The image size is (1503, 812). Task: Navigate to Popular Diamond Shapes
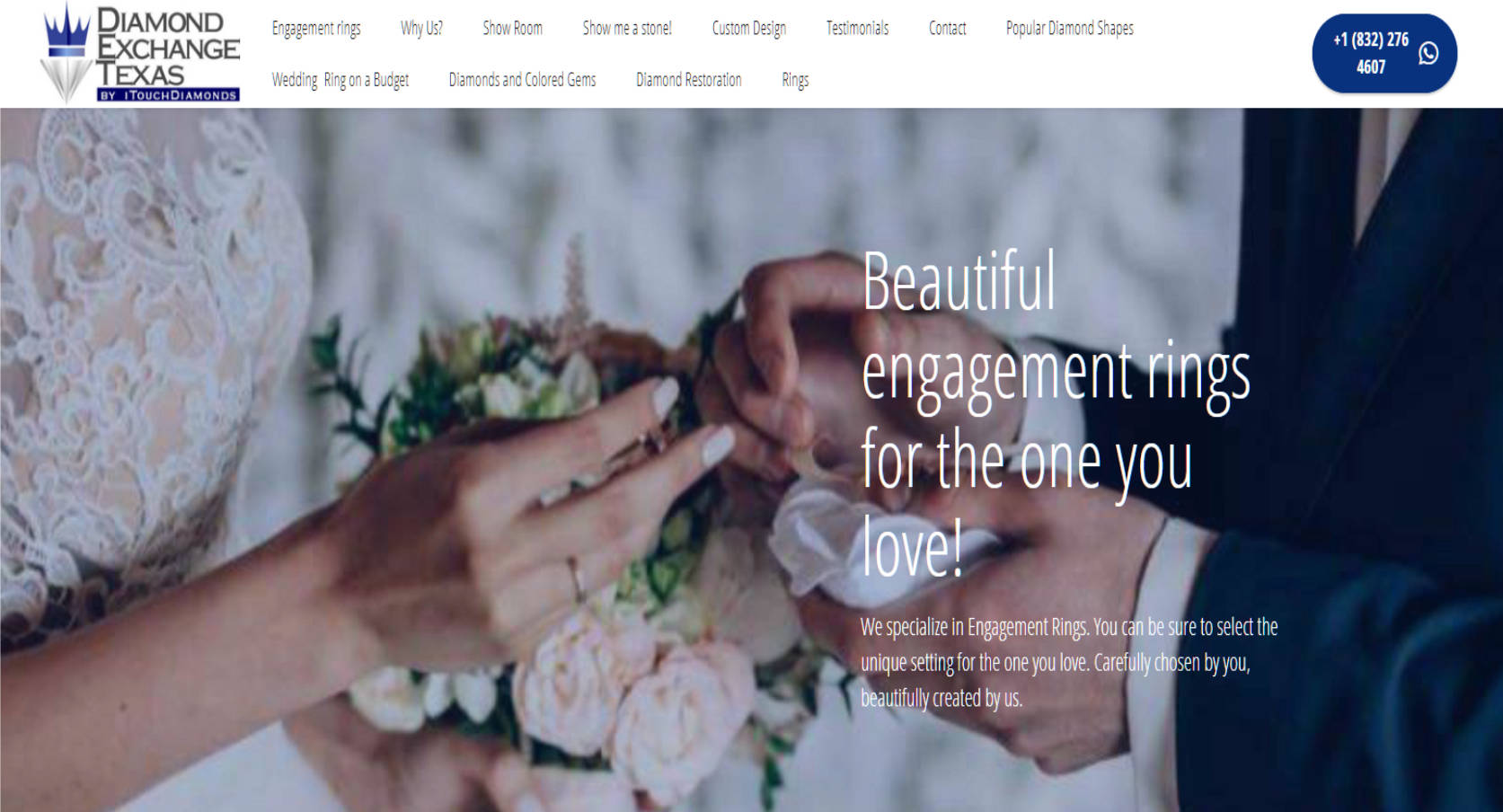[1069, 29]
